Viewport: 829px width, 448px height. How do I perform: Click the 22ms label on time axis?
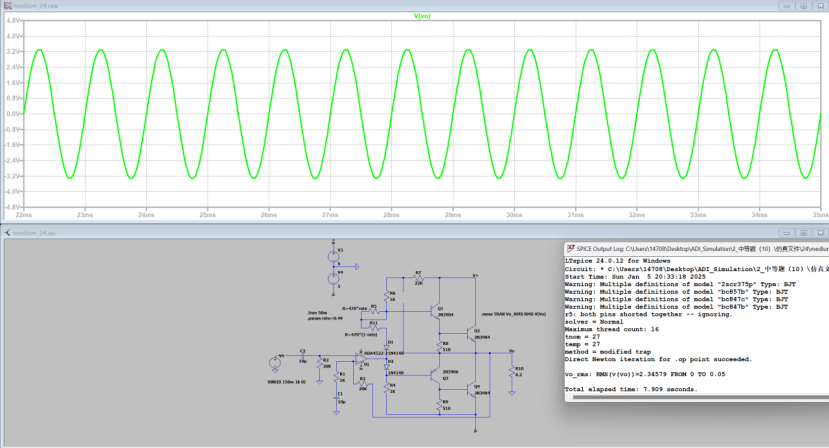tap(23, 215)
